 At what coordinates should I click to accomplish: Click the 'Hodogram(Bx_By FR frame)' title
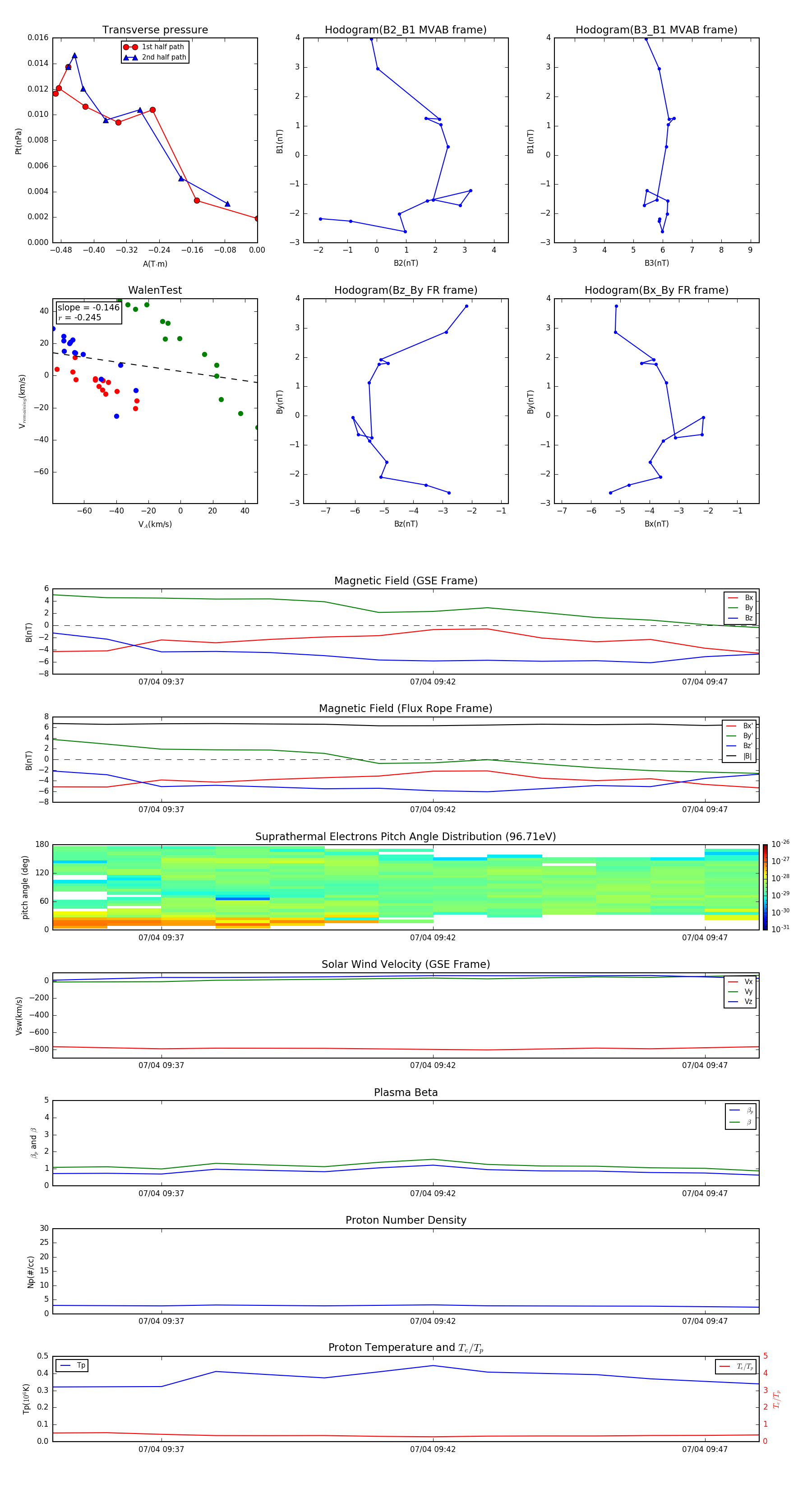coord(656,290)
